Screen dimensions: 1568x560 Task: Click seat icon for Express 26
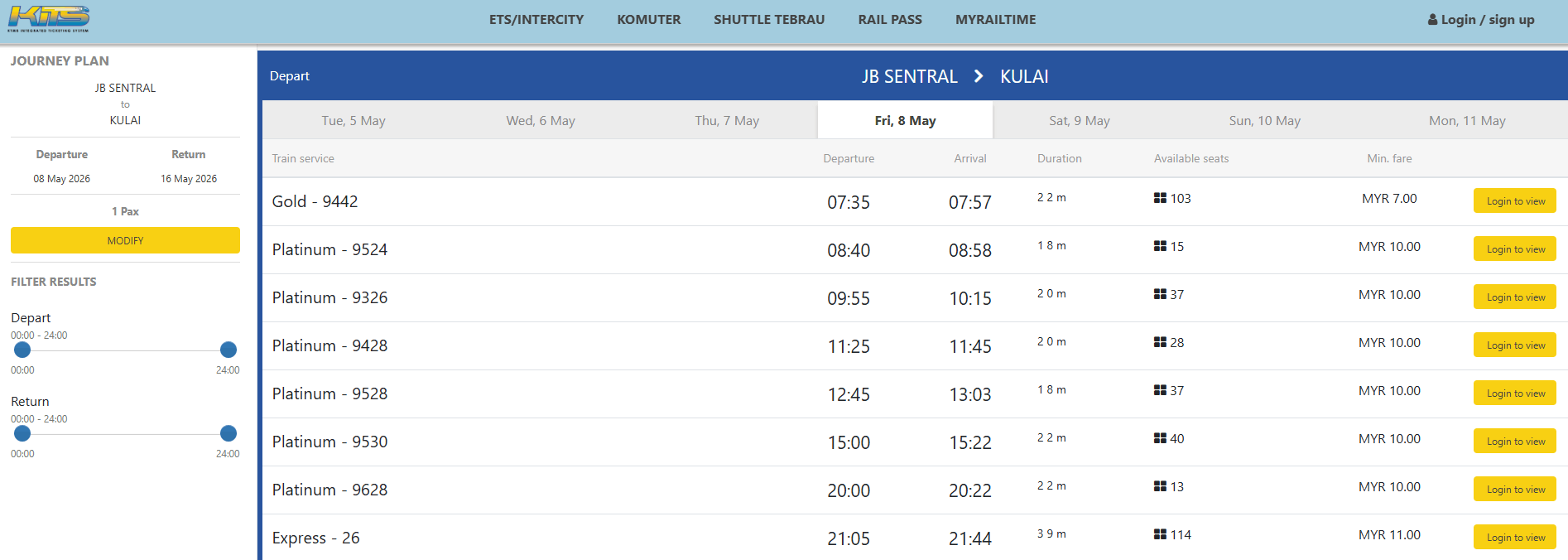(1160, 534)
